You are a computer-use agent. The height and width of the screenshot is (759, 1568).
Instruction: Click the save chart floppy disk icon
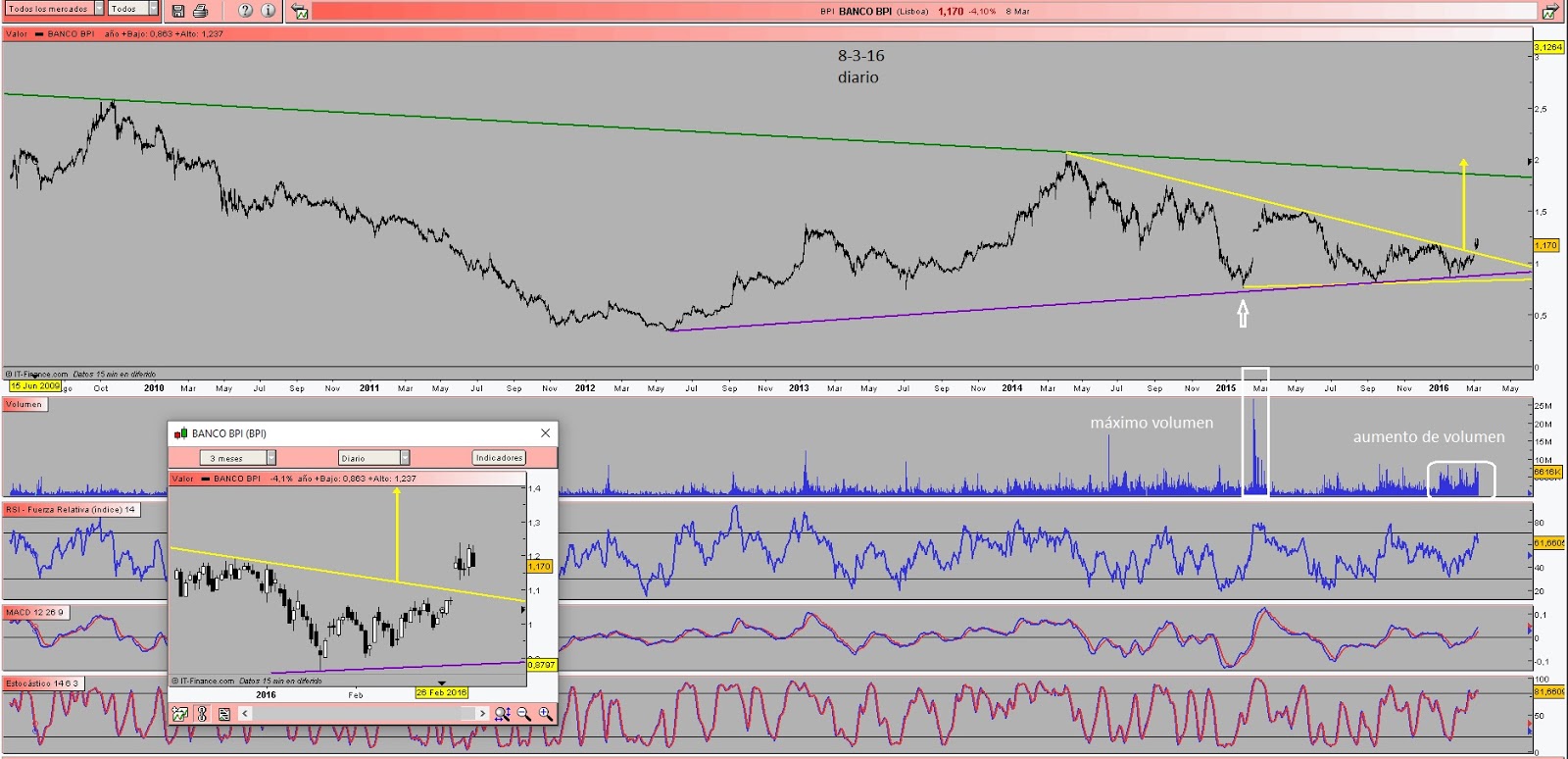(x=178, y=11)
